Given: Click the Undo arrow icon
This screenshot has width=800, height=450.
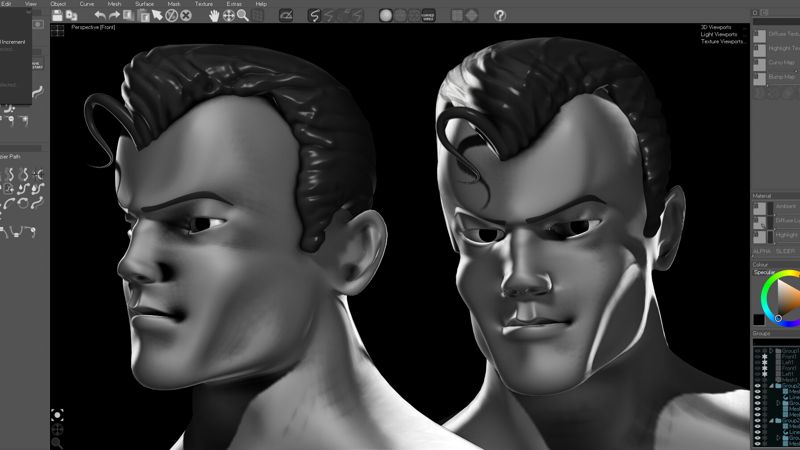Looking at the screenshot, I should click(100, 15).
